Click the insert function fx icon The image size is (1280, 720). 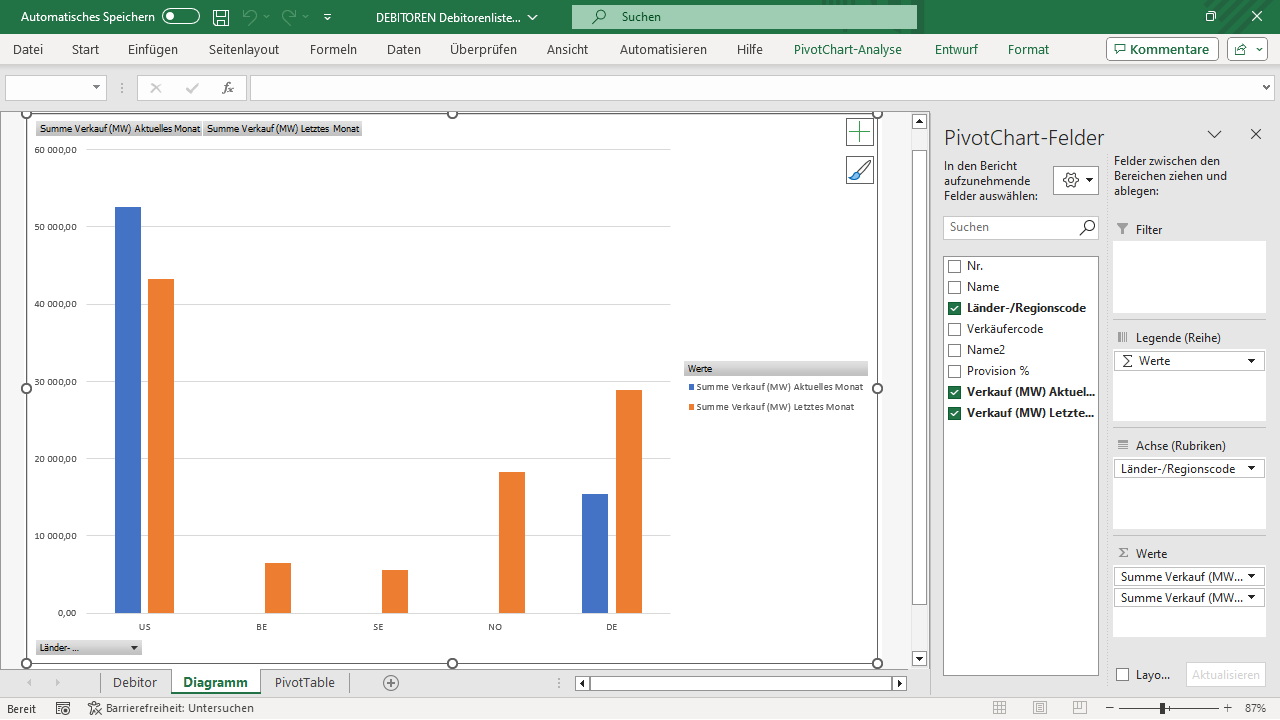[228, 88]
